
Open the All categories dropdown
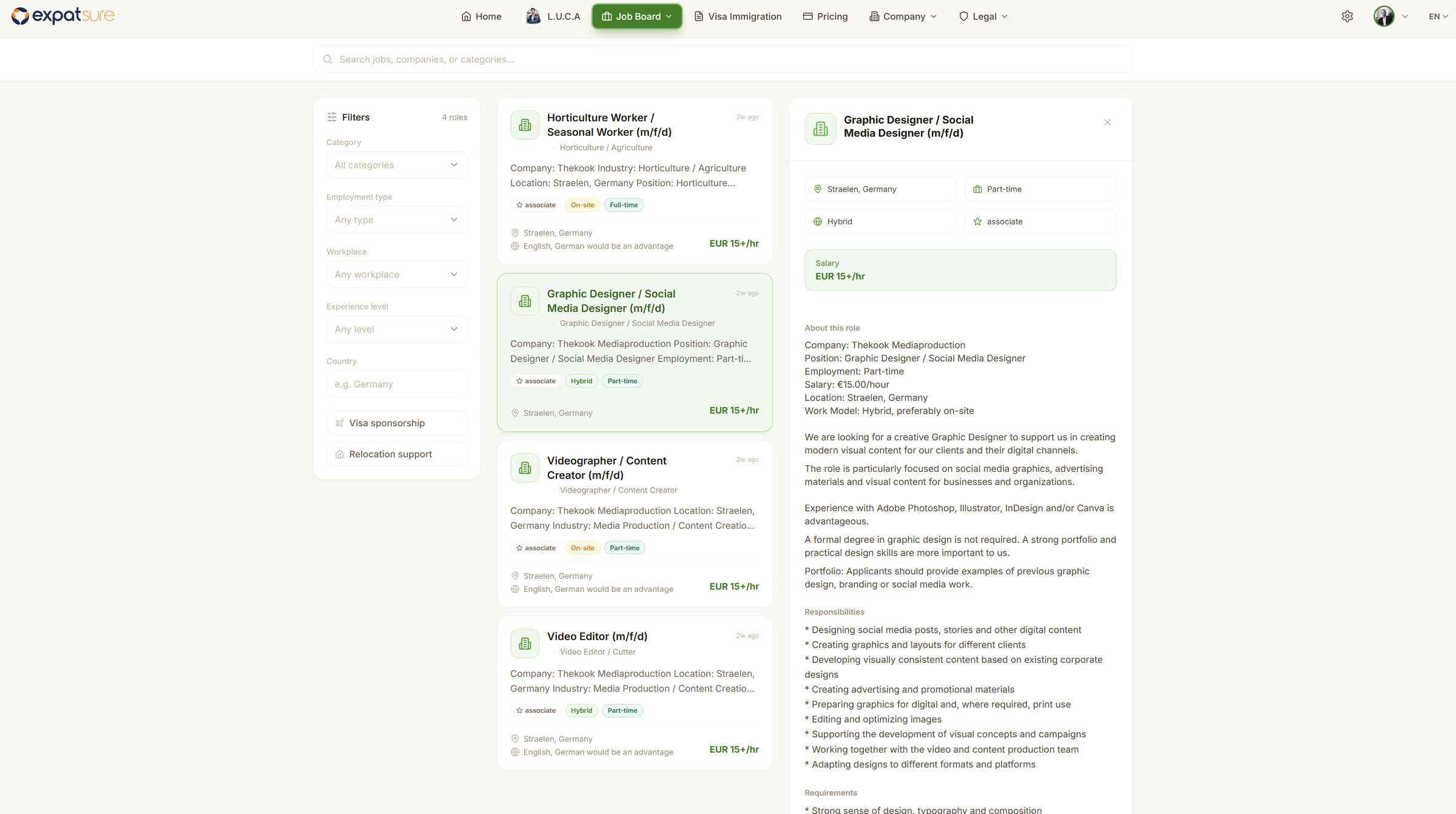coord(397,165)
